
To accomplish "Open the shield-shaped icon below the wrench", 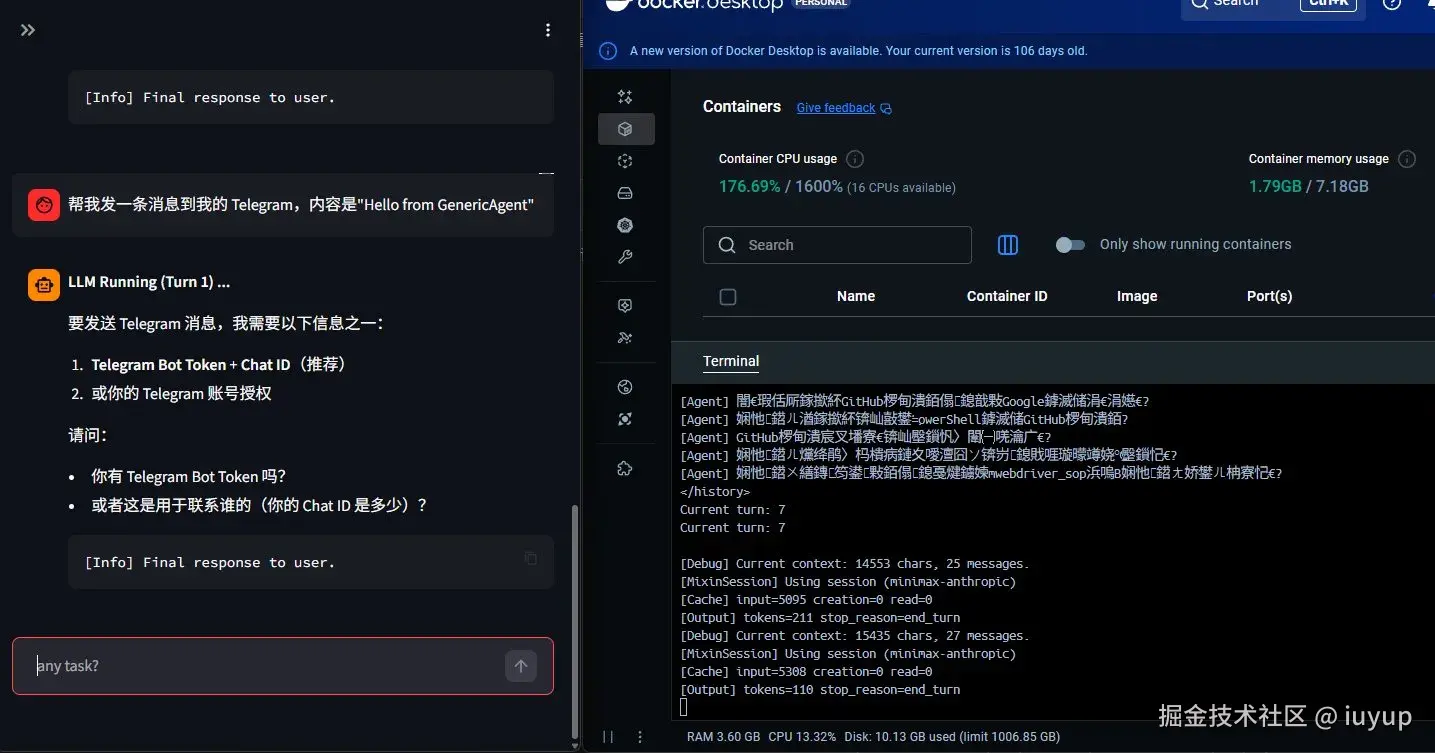I will 625,306.
